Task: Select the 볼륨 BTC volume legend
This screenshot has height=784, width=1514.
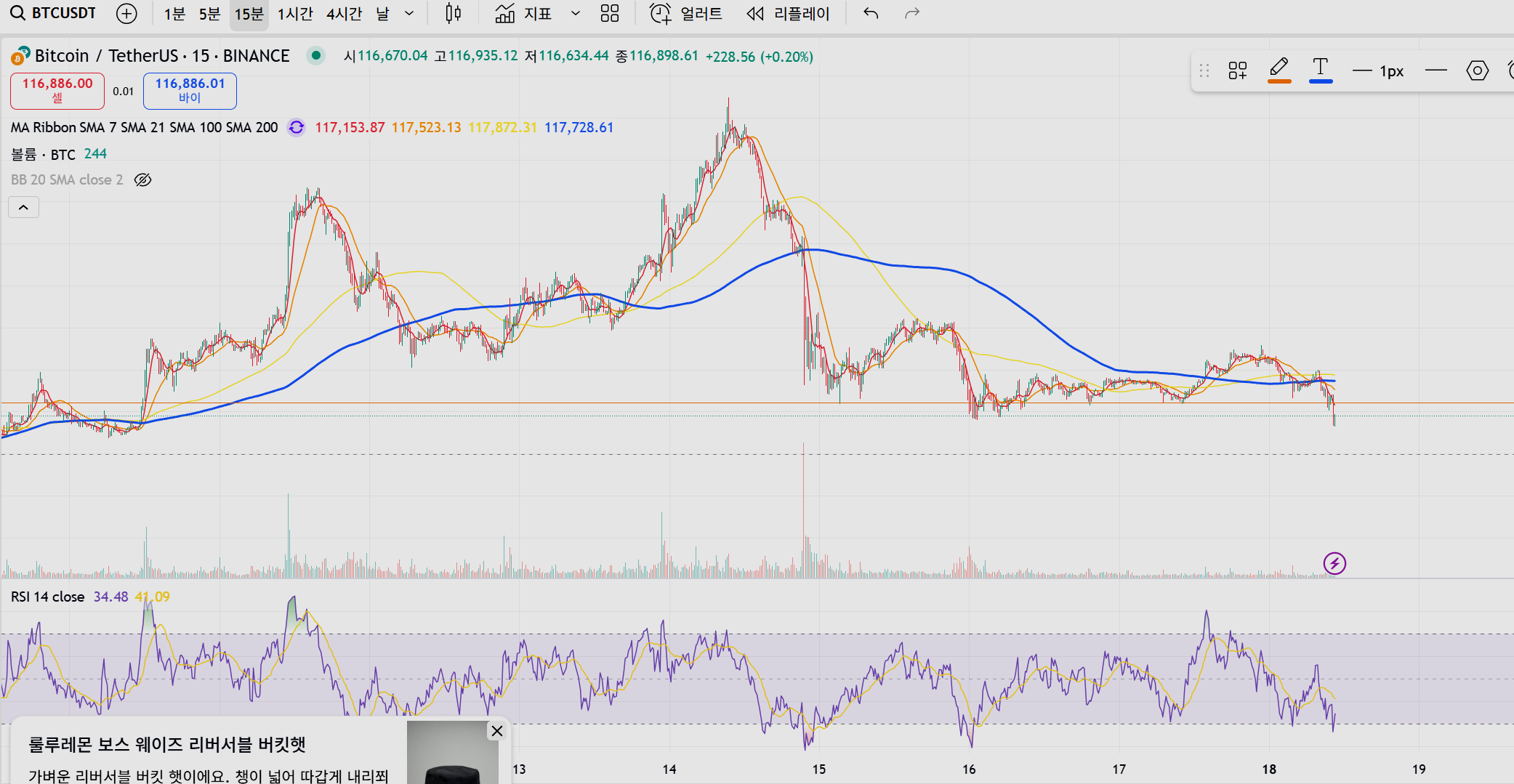Action: [43, 154]
